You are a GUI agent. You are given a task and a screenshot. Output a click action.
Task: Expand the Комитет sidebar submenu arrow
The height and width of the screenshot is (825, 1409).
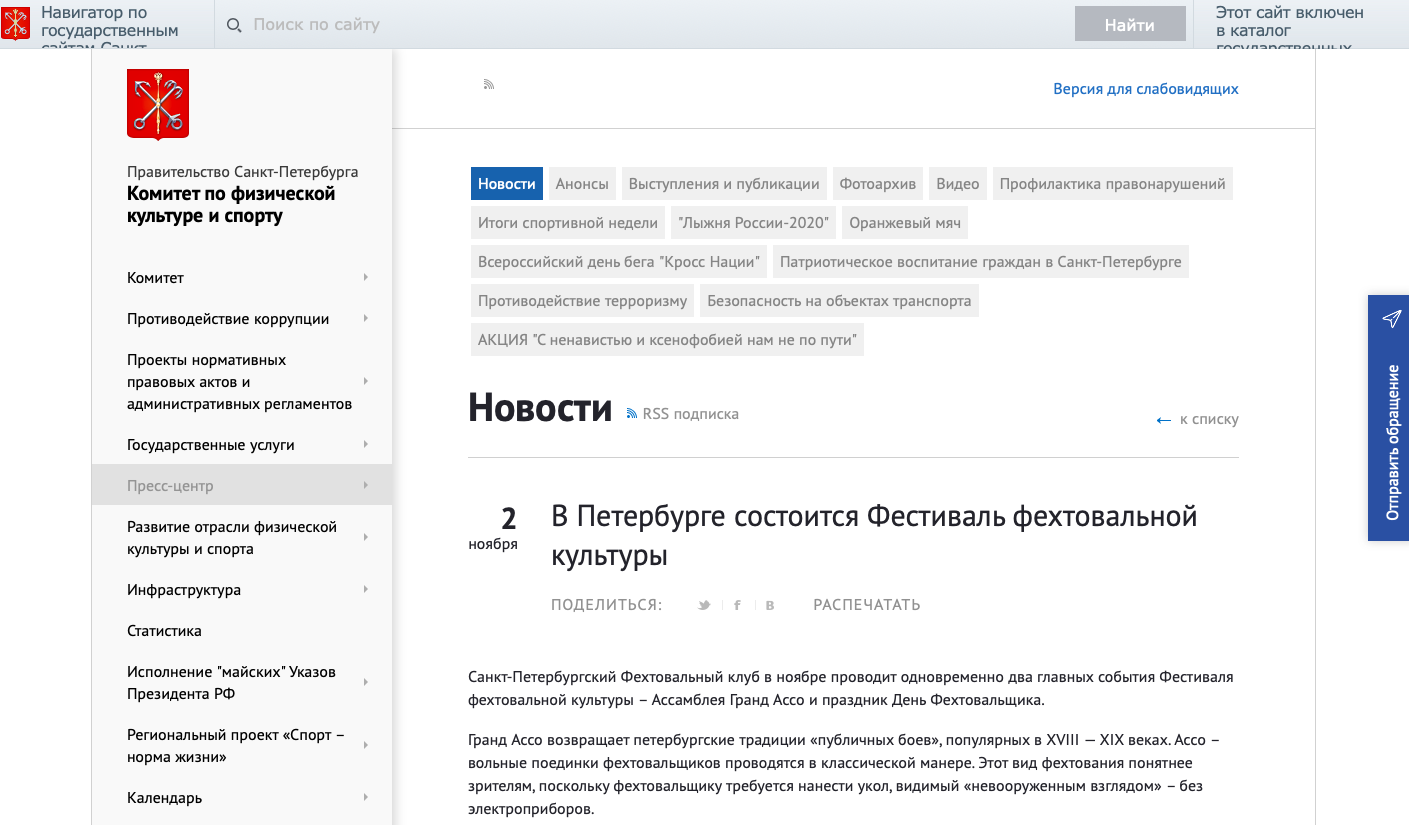point(366,278)
